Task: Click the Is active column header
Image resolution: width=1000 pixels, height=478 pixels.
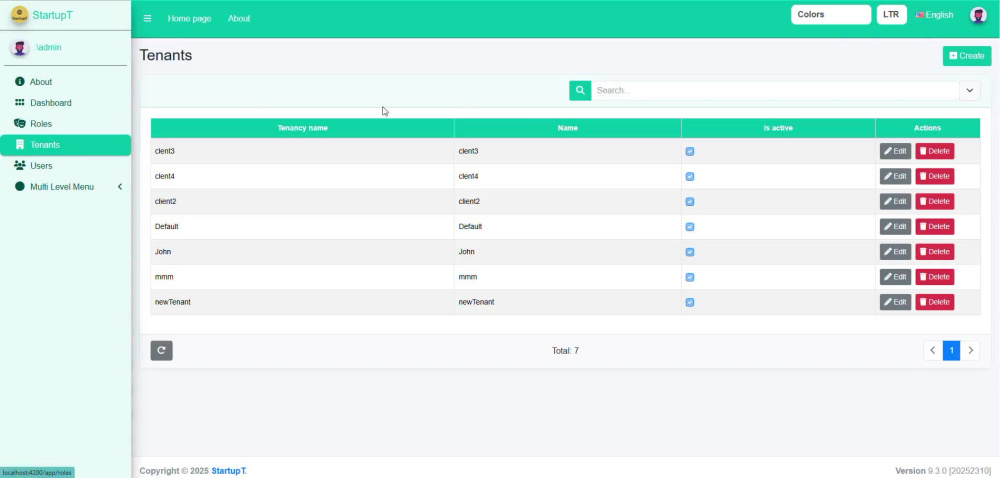Action: (778, 128)
